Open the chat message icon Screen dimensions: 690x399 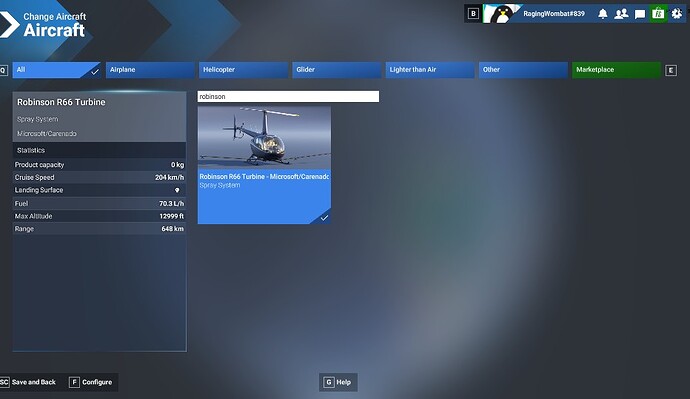coord(639,14)
